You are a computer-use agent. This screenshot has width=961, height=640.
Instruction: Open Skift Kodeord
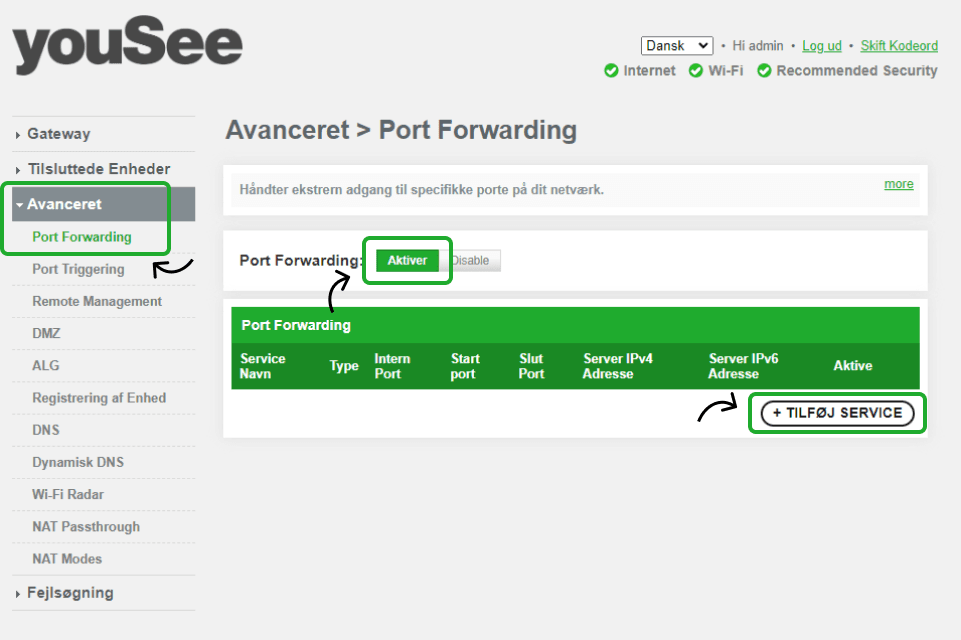click(x=898, y=46)
